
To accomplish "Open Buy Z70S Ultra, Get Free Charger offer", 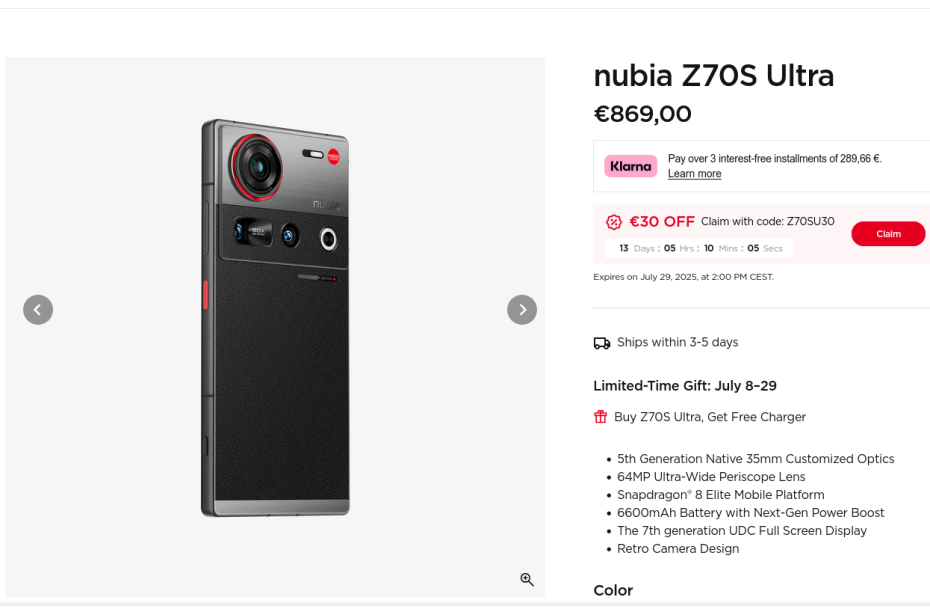I will (x=709, y=417).
